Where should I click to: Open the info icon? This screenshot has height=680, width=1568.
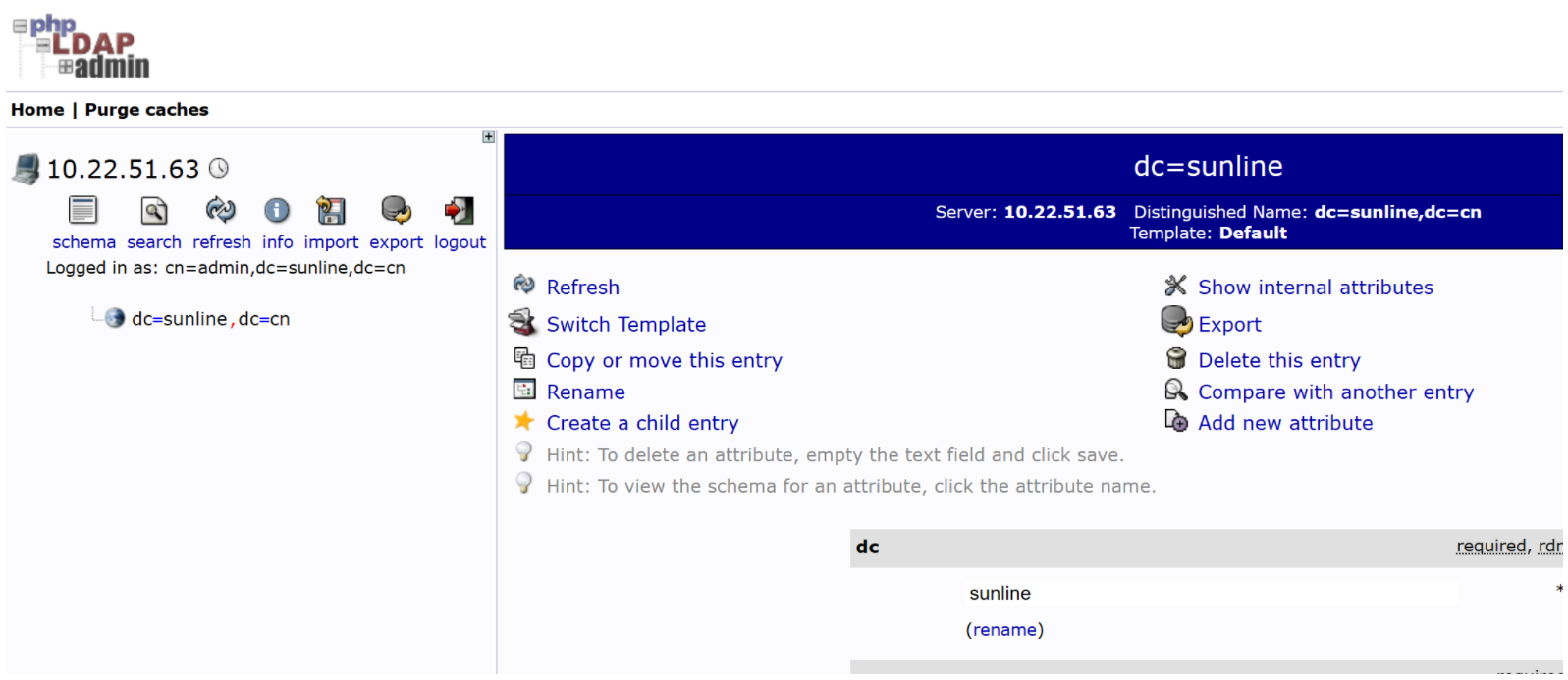tap(277, 210)
